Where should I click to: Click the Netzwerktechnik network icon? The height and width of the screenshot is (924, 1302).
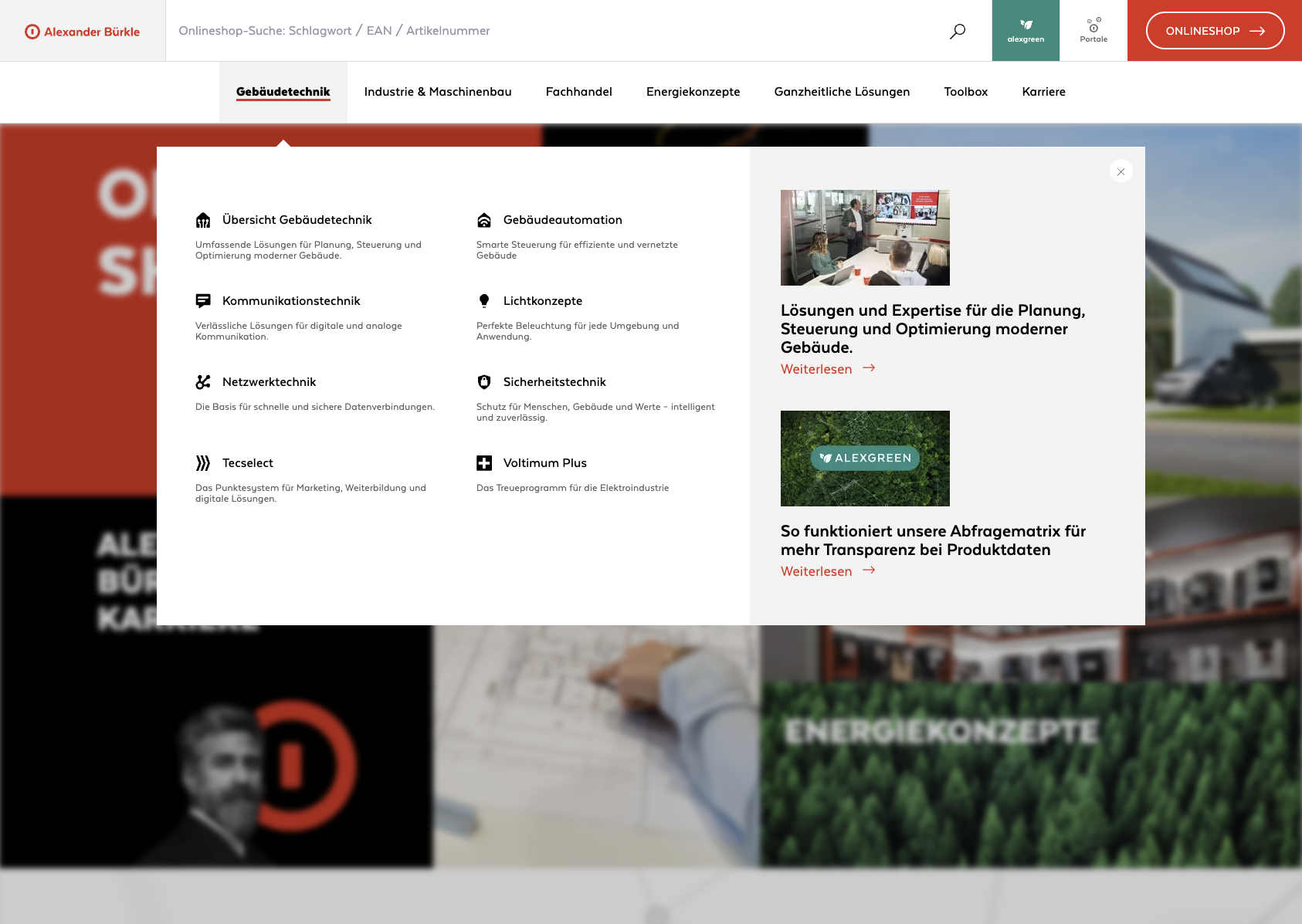[203, 381]
